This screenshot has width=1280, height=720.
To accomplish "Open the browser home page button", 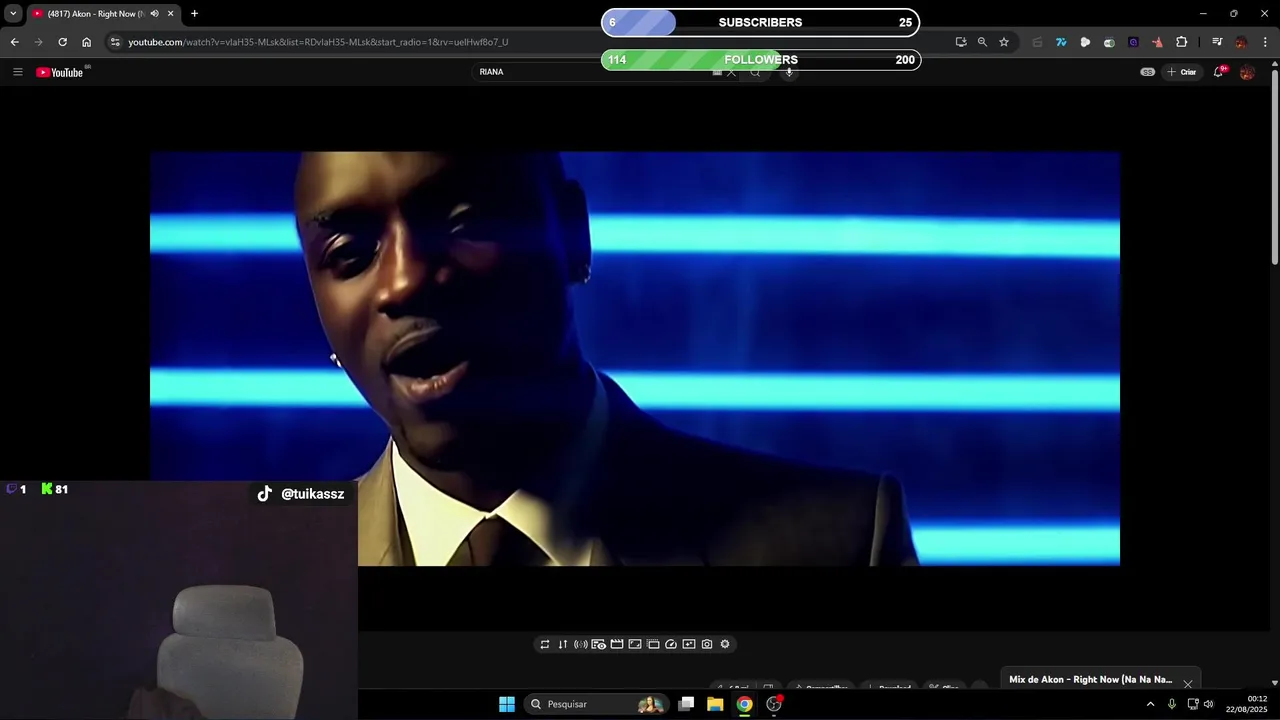I will pyautogui.click(x=86, y=42).
